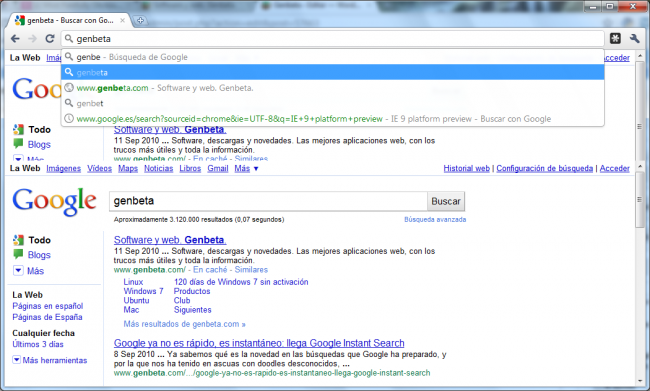The width and height of the screenshot is (650, 391).
Task: Expand the Más dropdown in the navigation bar
Action: (246, 168)
